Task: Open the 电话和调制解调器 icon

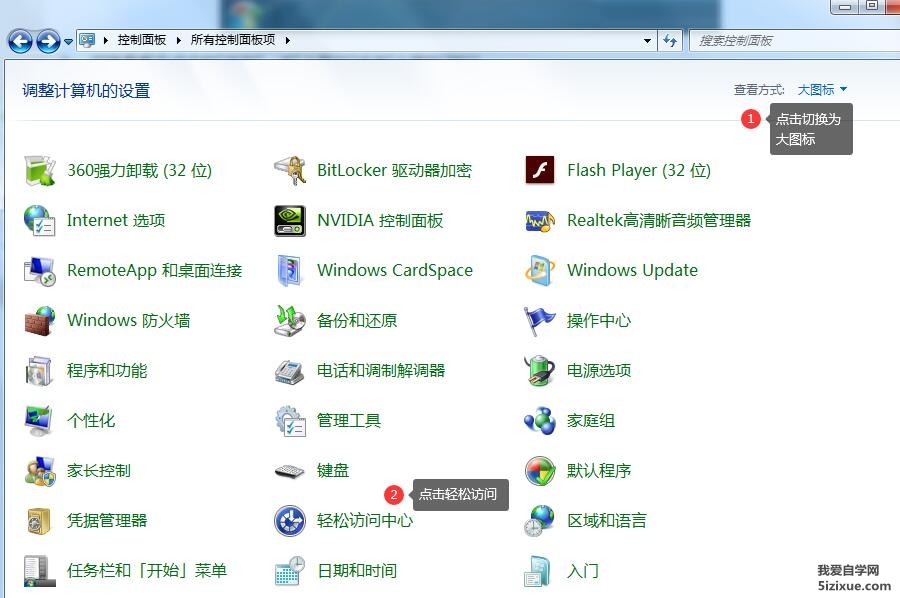Action: click(x=290, y=371)
